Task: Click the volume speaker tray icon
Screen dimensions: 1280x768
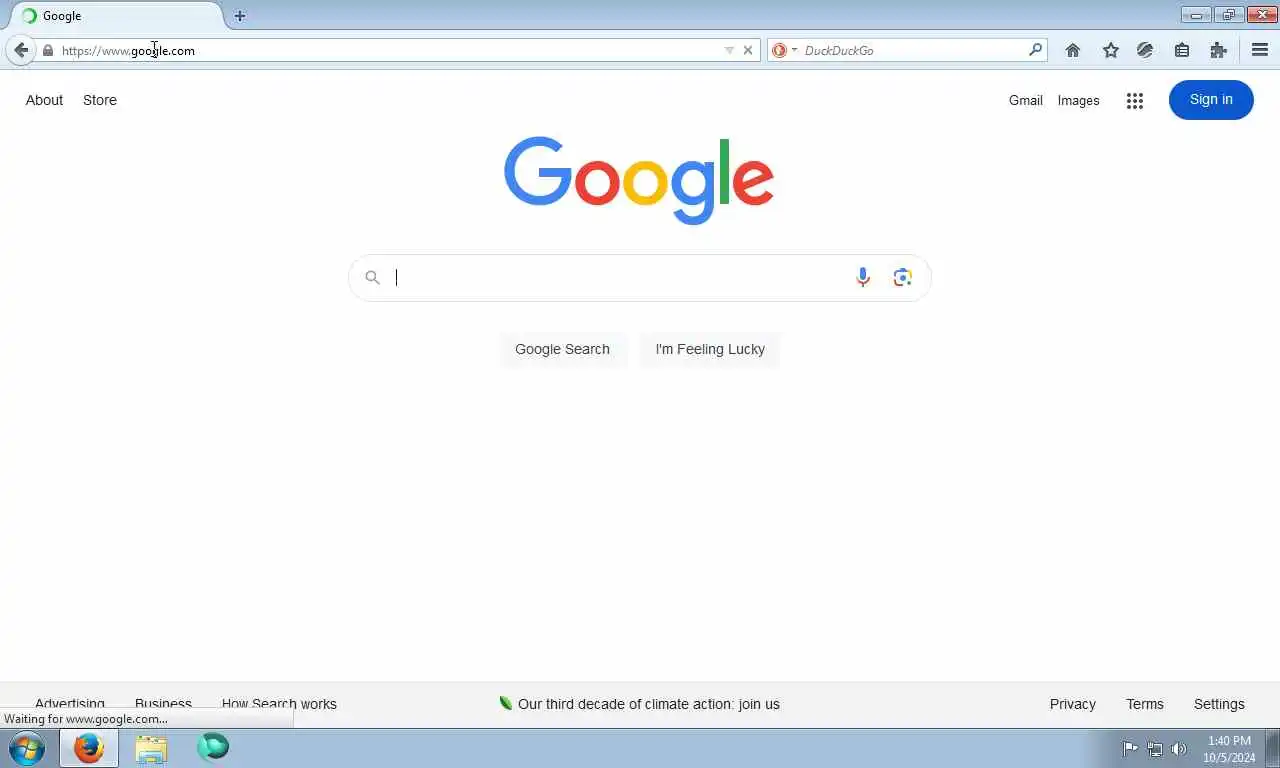Action: pos(1179,749)
